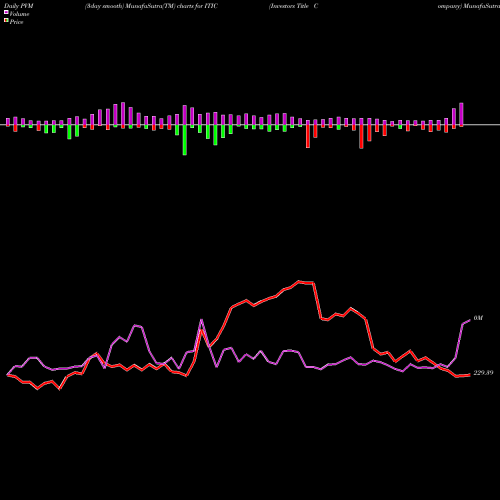Click the 'charts for ITIC' header text
Image resolution: width=500 pixels, height=500 pixels.
[197, 6]
